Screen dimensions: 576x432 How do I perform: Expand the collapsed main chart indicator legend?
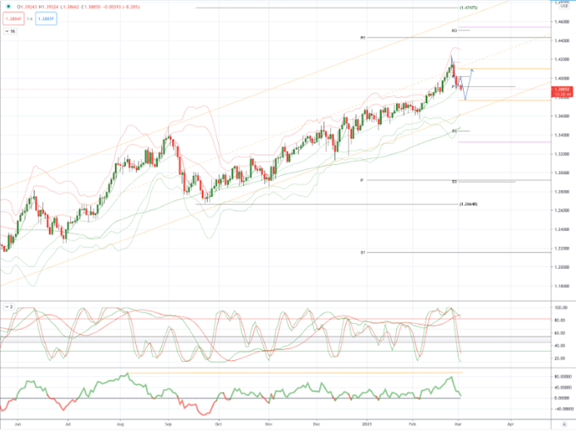10,31
